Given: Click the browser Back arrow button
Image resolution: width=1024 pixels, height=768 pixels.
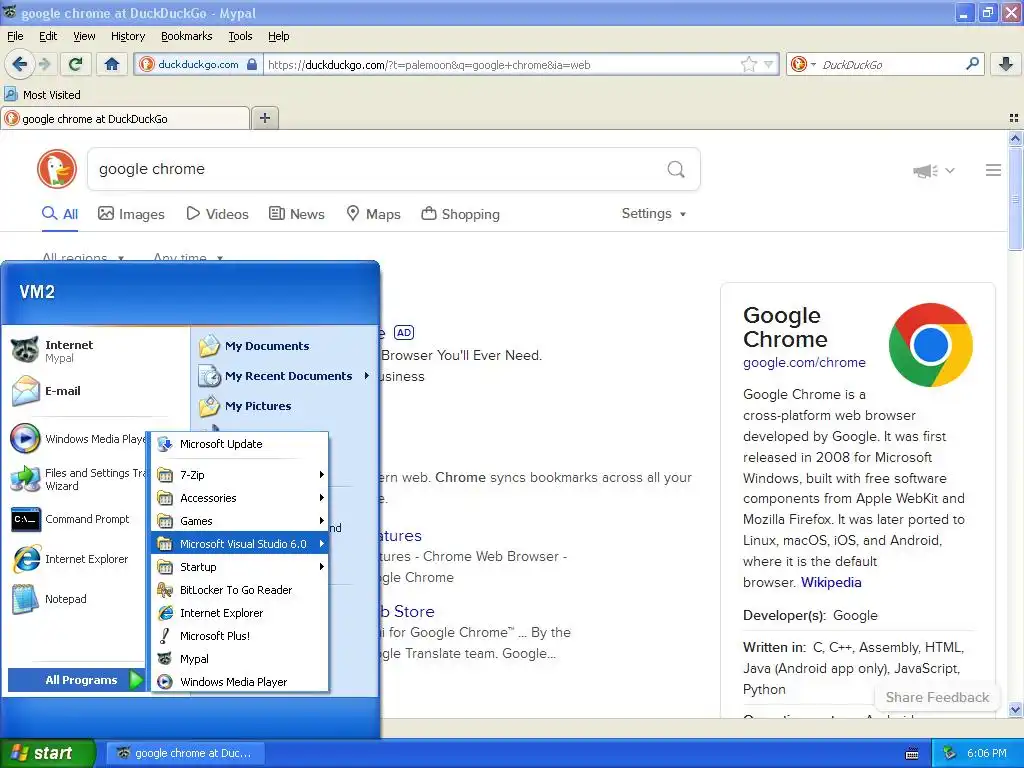Looking at the screenshot, I should tap(20, 64).
